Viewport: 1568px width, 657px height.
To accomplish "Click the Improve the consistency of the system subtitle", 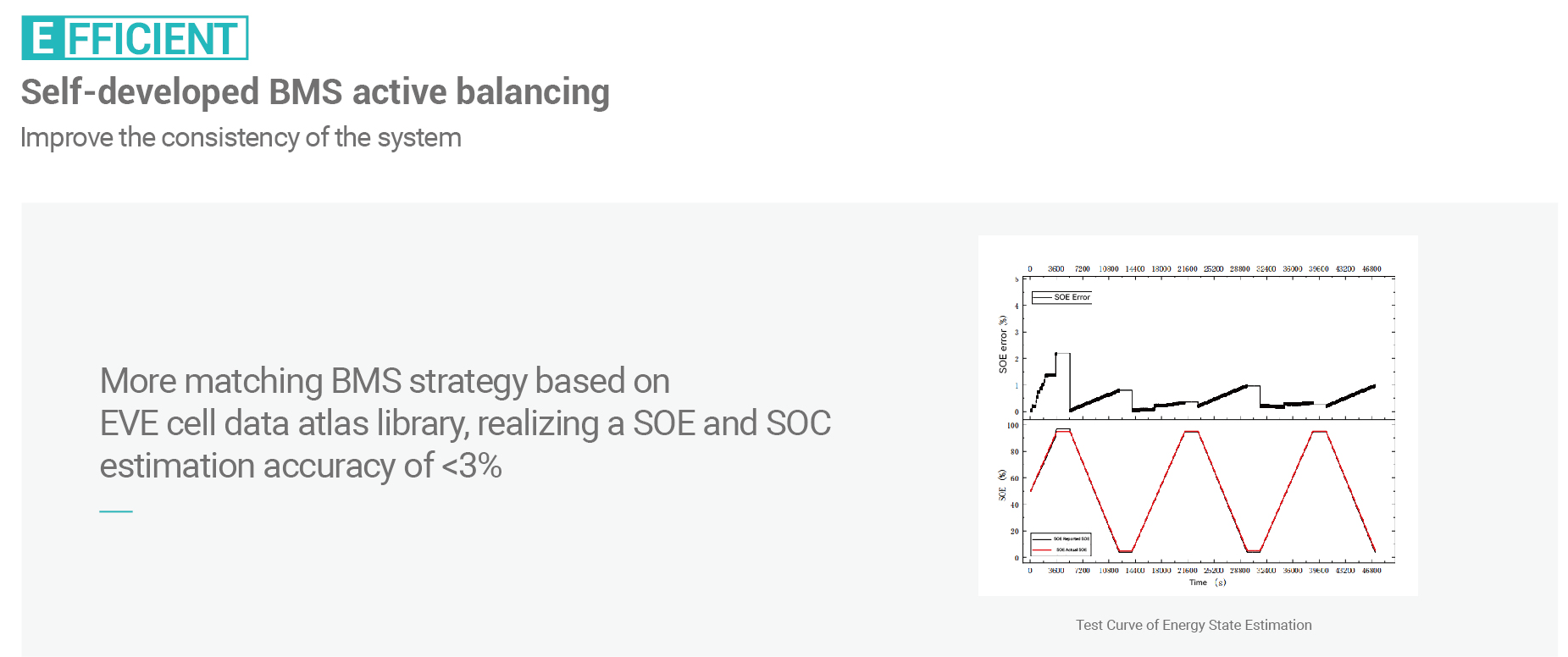I will coord(241,137).
